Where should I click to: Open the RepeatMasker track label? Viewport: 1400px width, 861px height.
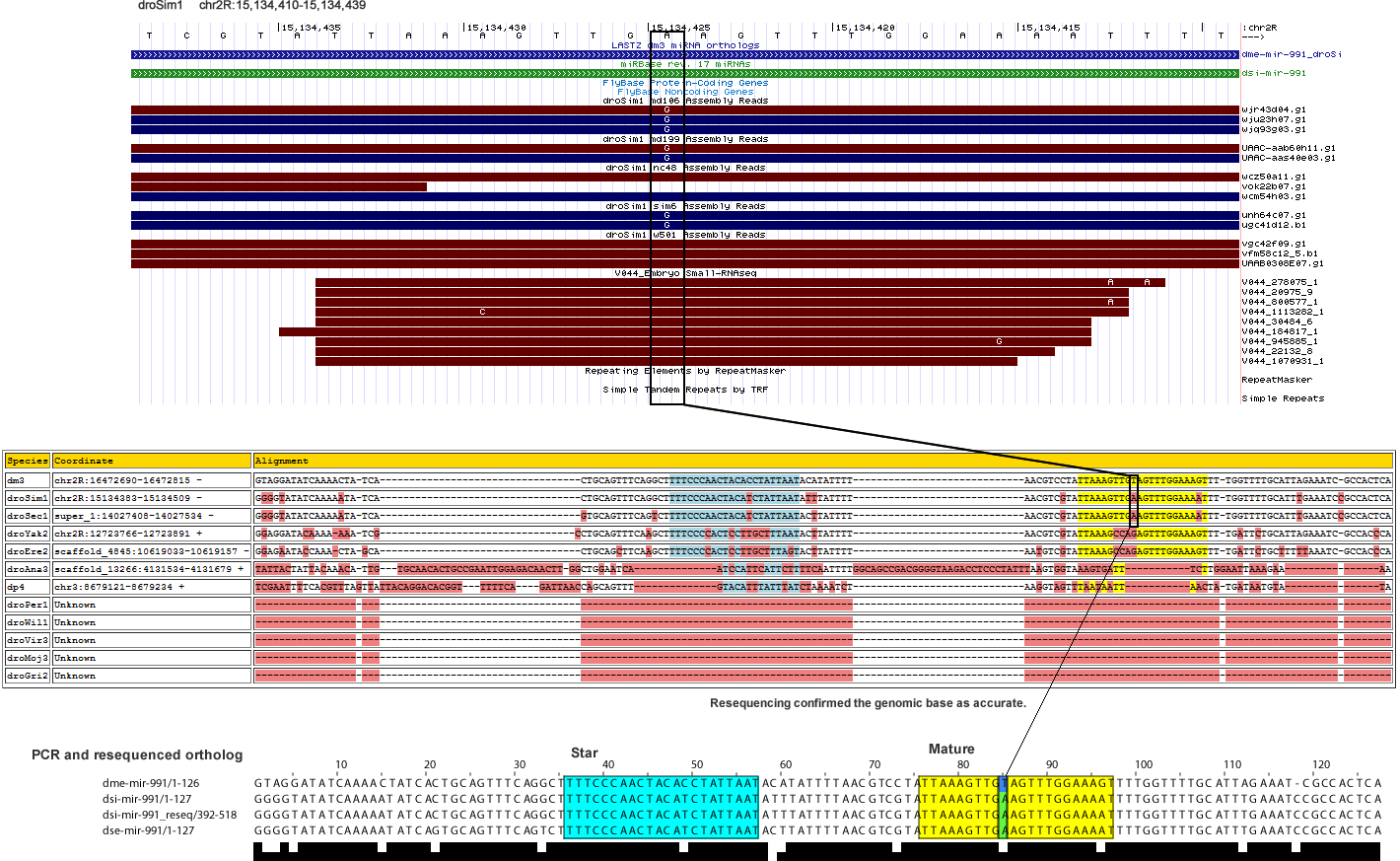click(x=1276, y=380)
